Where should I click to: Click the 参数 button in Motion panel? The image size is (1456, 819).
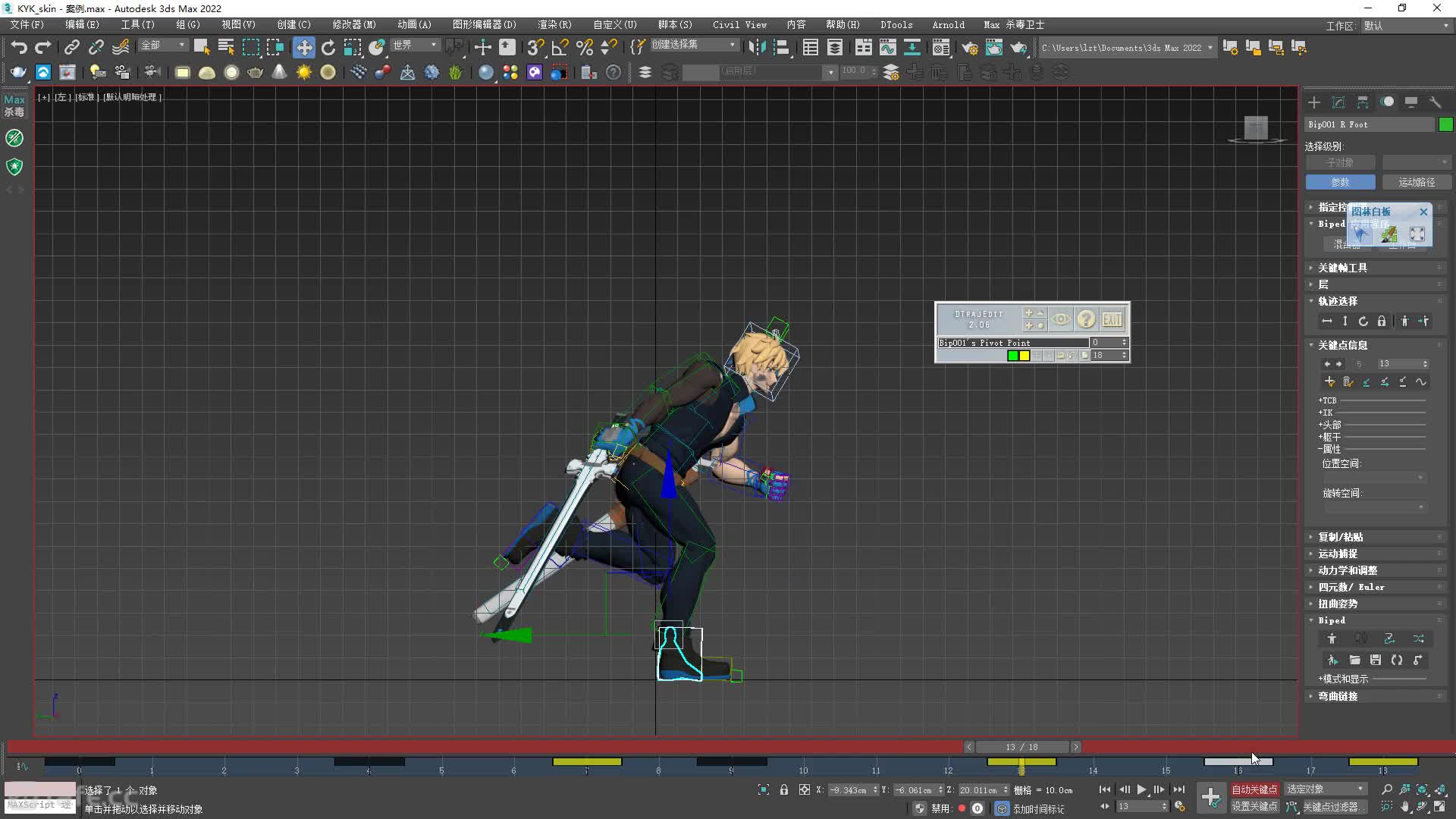pos(1340,182)
